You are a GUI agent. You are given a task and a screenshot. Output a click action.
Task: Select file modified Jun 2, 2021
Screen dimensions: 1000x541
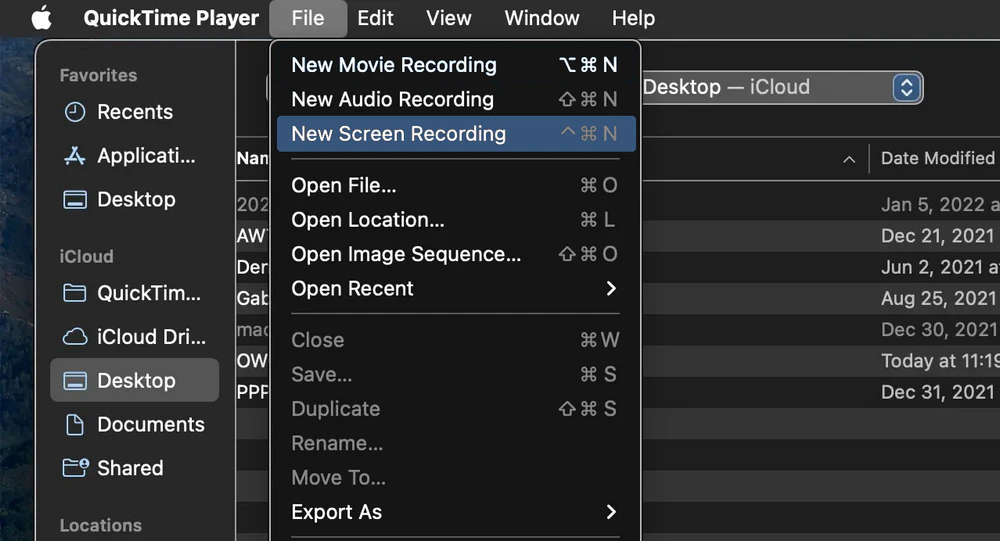(x=940, y=267)
